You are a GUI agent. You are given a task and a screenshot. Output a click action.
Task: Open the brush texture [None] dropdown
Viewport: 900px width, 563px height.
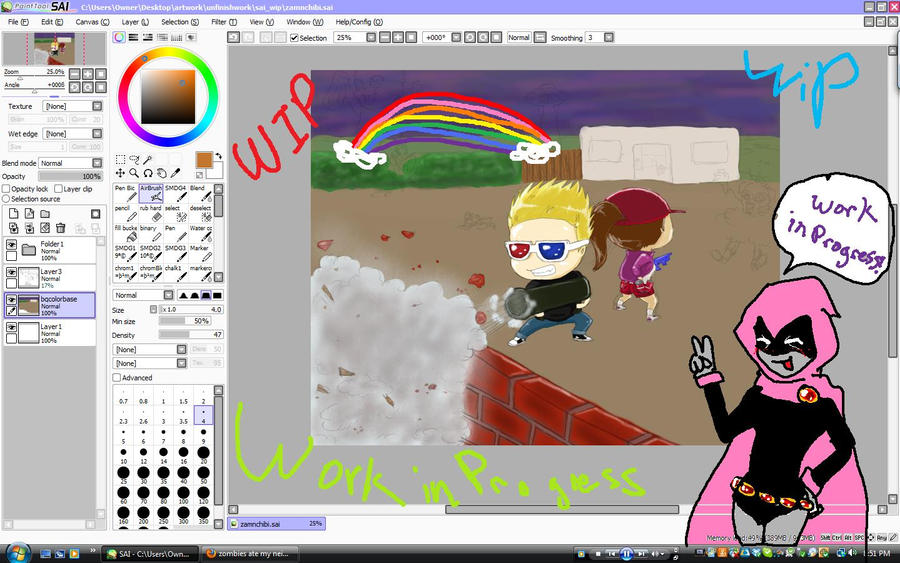[150, 363]
